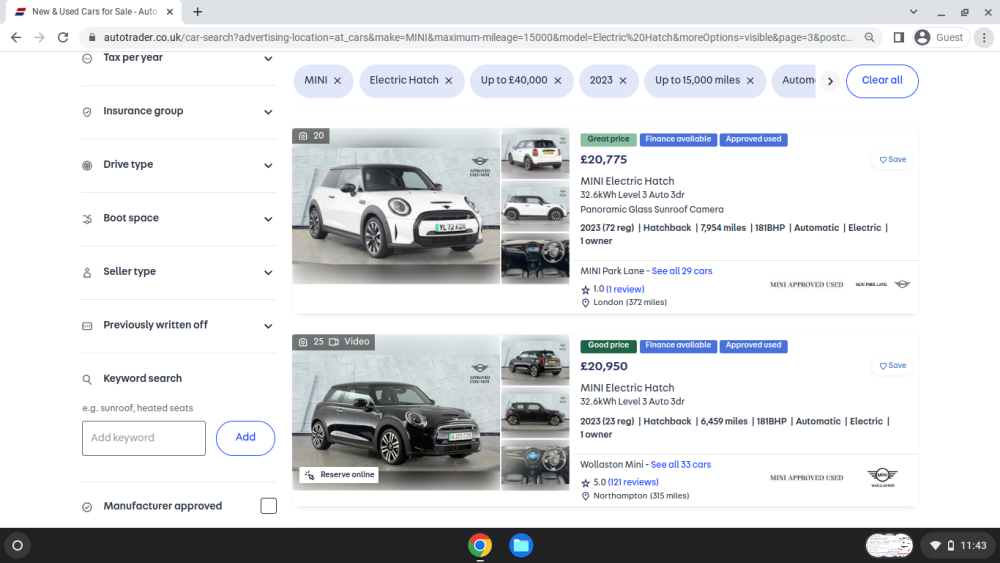
Task: Expand the Seller type filter
Action: (x=179, y=272)
